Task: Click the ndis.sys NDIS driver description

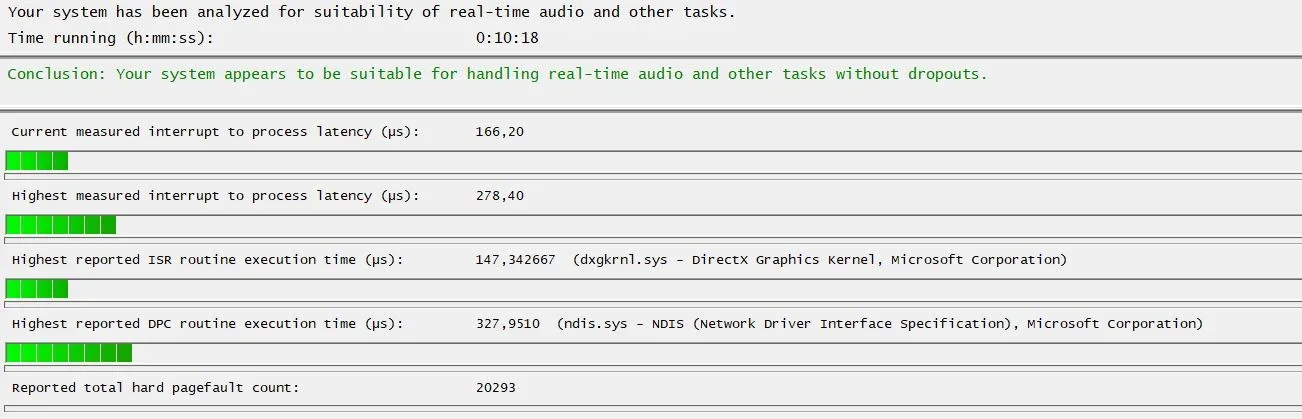Action: 880,324
